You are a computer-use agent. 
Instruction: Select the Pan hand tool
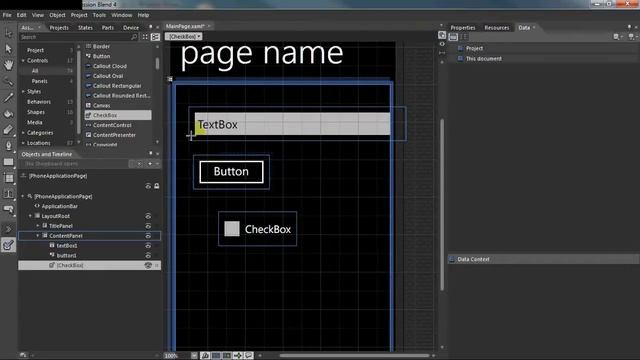pos(8,65)
